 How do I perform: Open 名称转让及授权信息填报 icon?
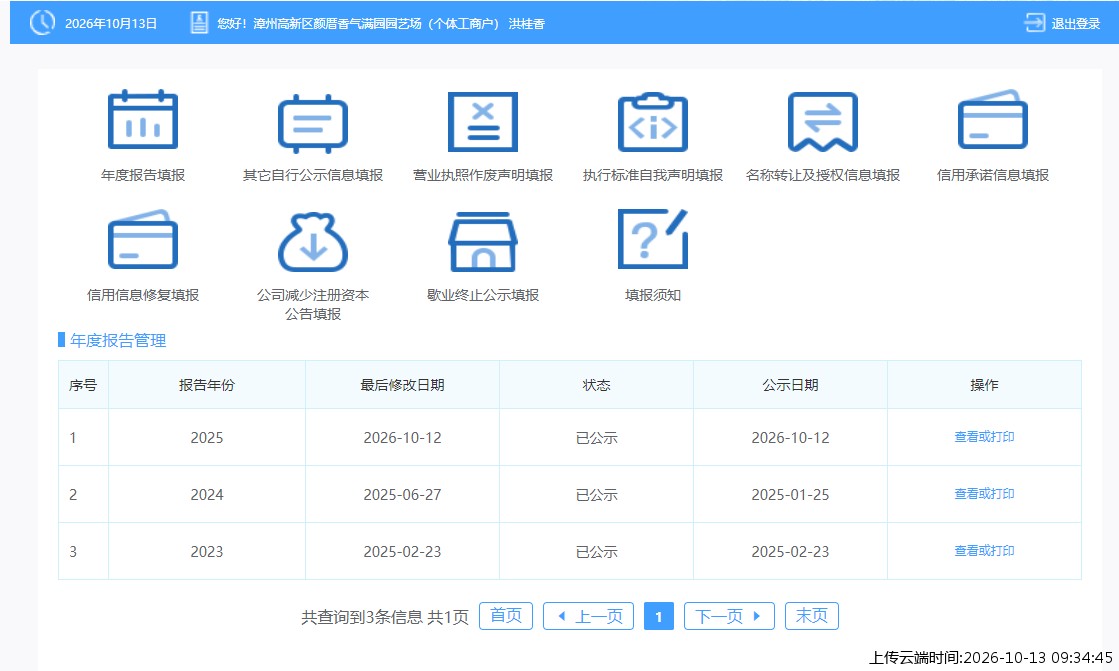[822, 121]
